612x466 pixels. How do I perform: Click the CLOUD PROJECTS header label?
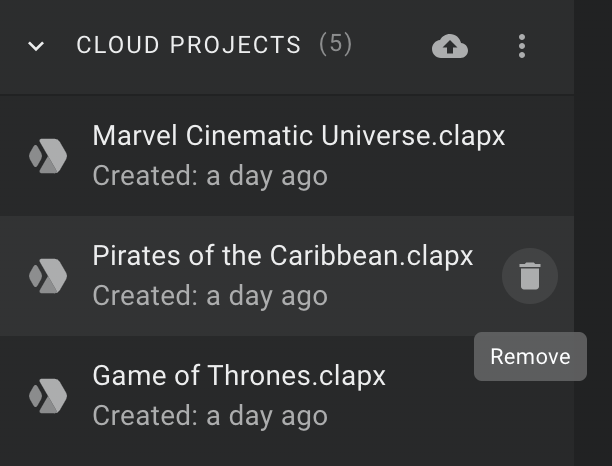click(189, 44)
